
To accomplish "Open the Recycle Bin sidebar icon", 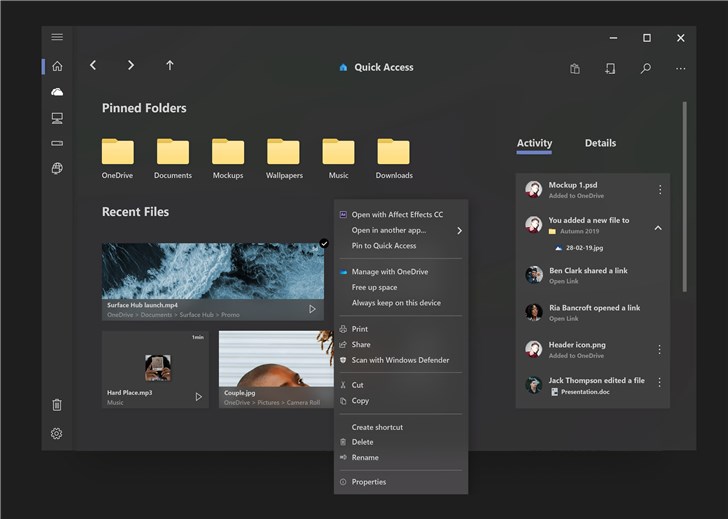I will 57,405.
